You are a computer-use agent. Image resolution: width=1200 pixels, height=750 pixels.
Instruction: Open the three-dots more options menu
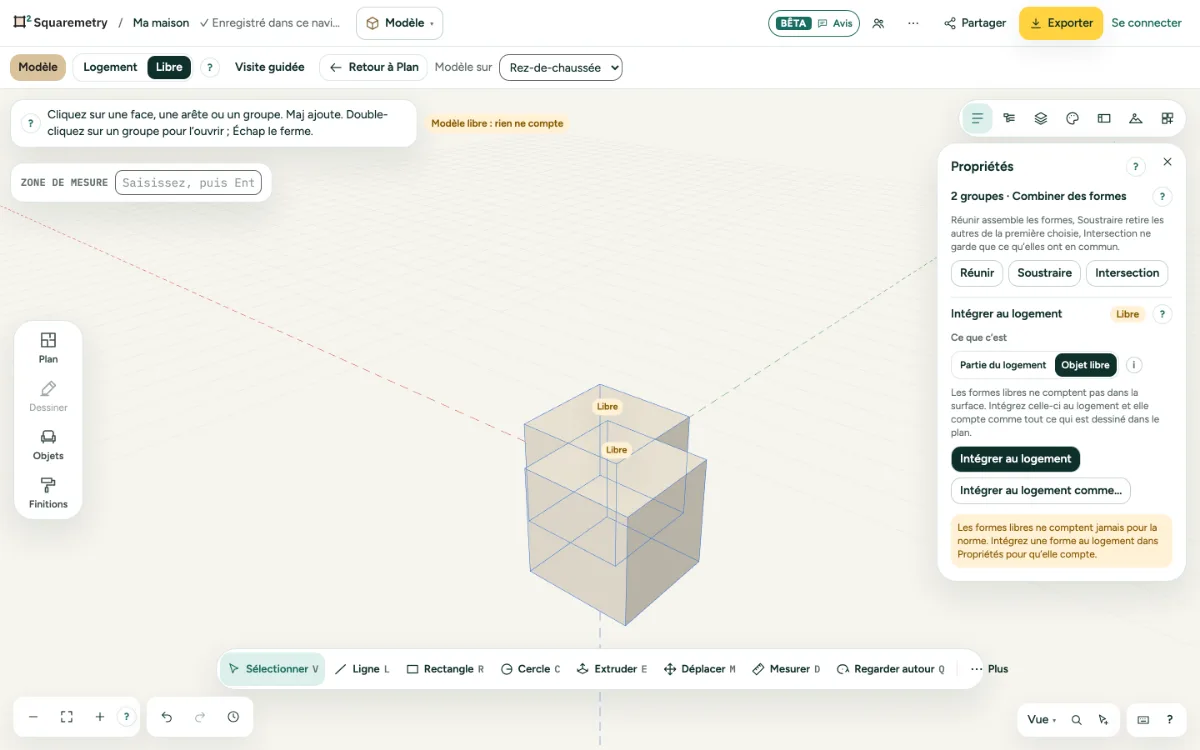click(x=913, y=23)
